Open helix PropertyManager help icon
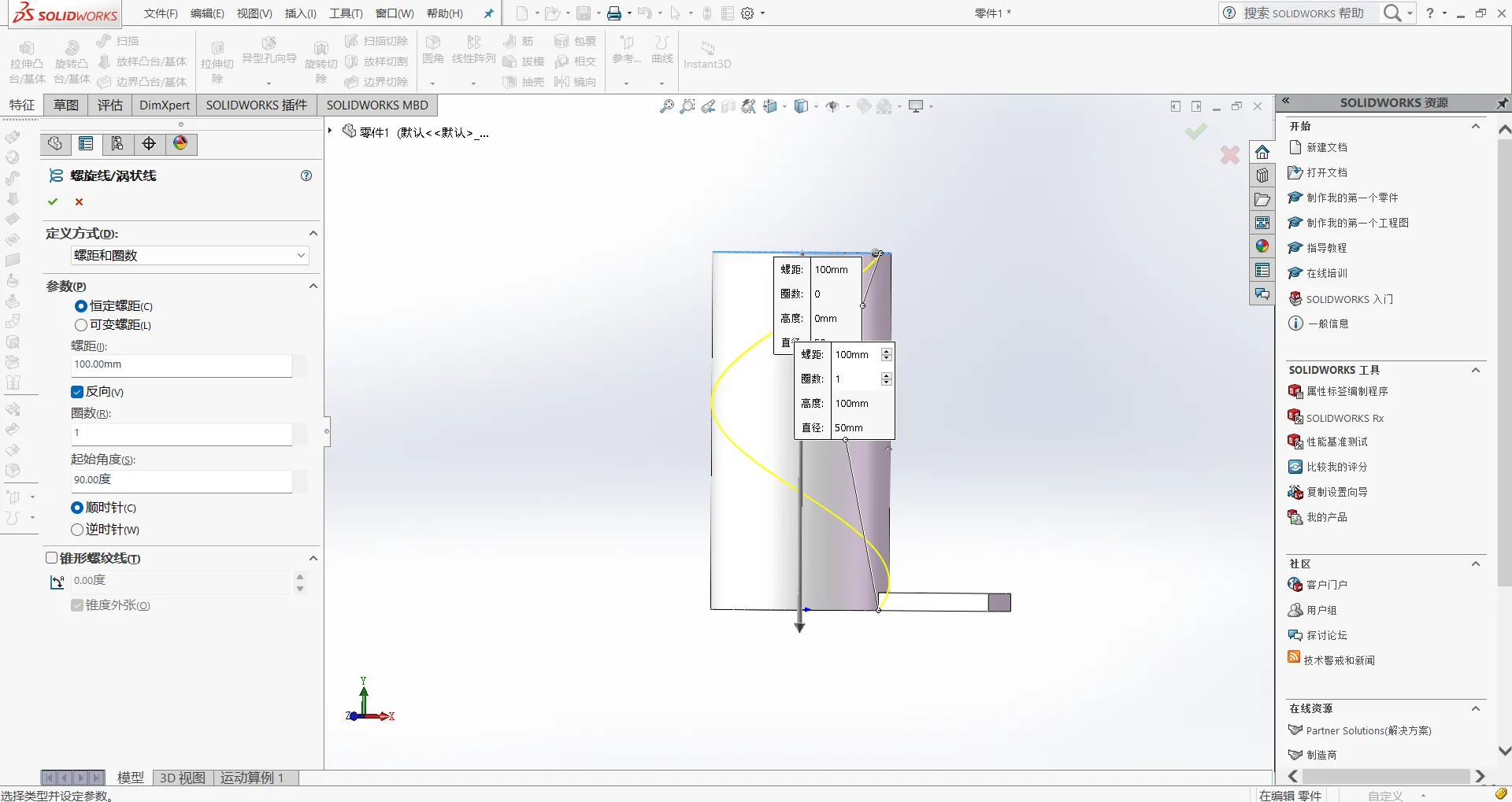Viewport: 1512px width, 802px height. (x=306, y=176)
